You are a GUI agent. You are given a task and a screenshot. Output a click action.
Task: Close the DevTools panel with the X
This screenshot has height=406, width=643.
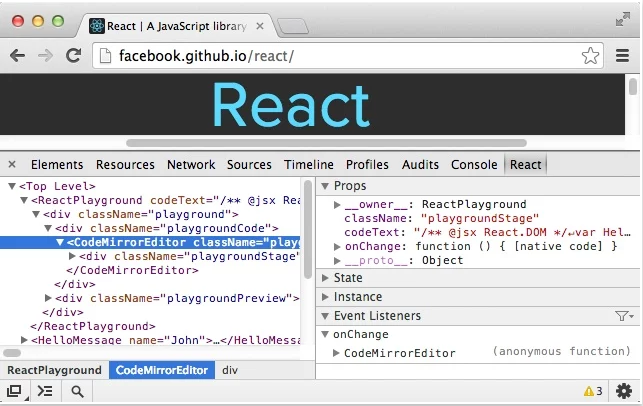(12, 164)
